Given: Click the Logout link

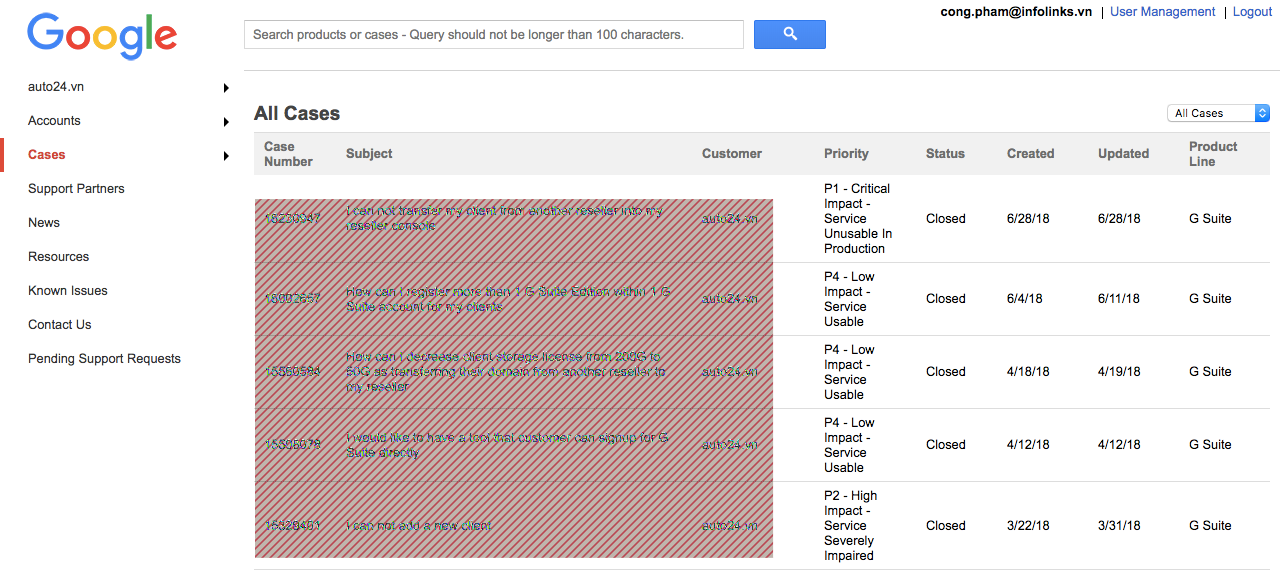Looking at the screenshot, I should (1252, 12).
